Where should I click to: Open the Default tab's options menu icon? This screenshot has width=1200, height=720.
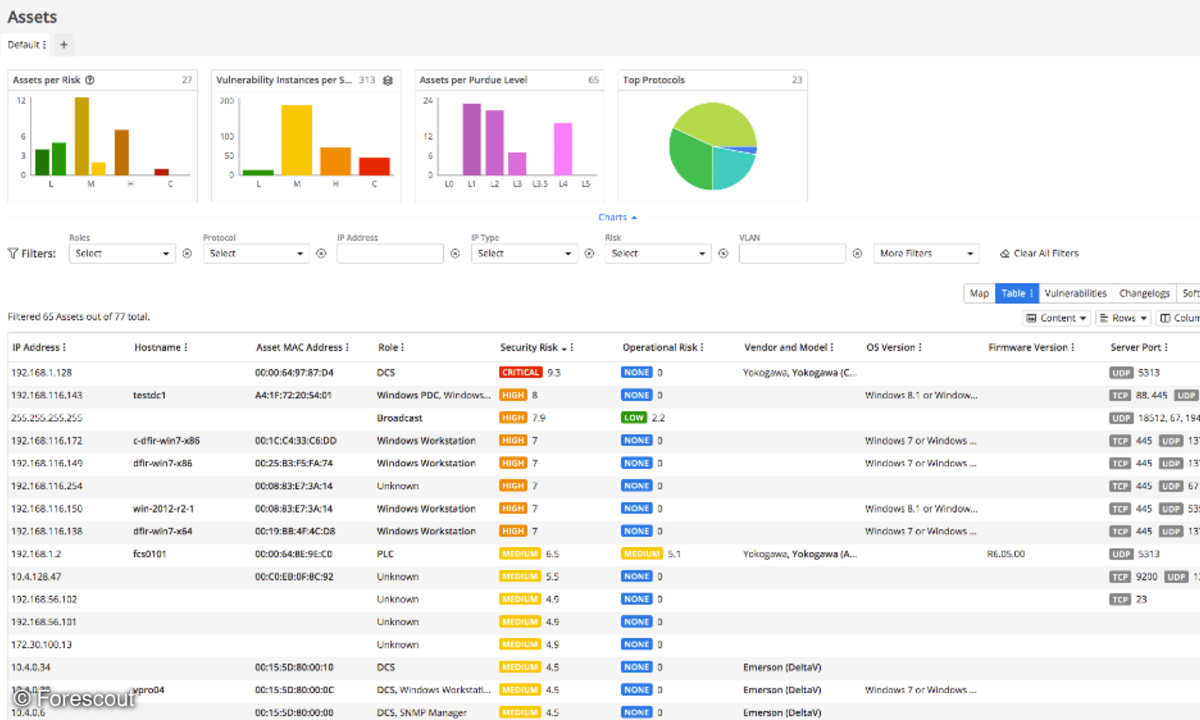45,45
